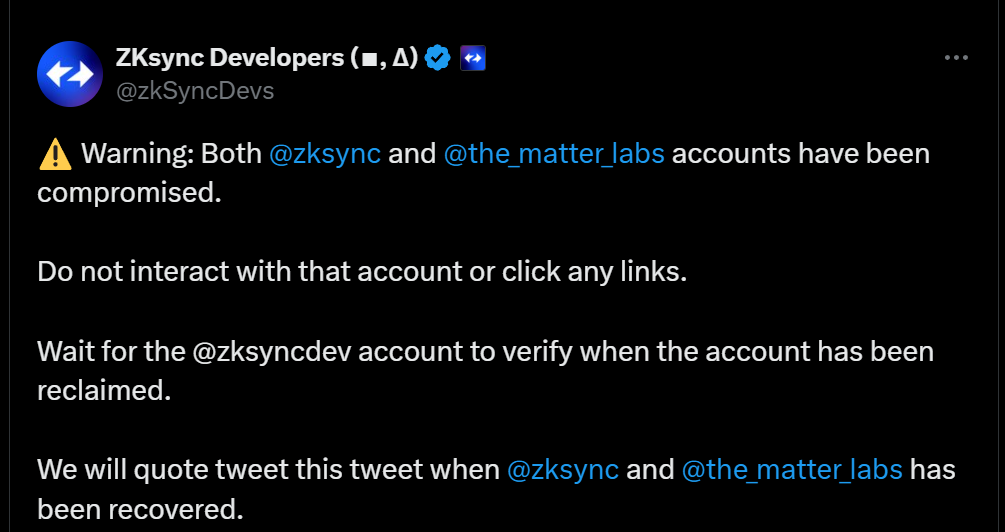1005x532 pixels.
Task: Open @zksync mention in the last paragraph
Action: coord(563,470)
